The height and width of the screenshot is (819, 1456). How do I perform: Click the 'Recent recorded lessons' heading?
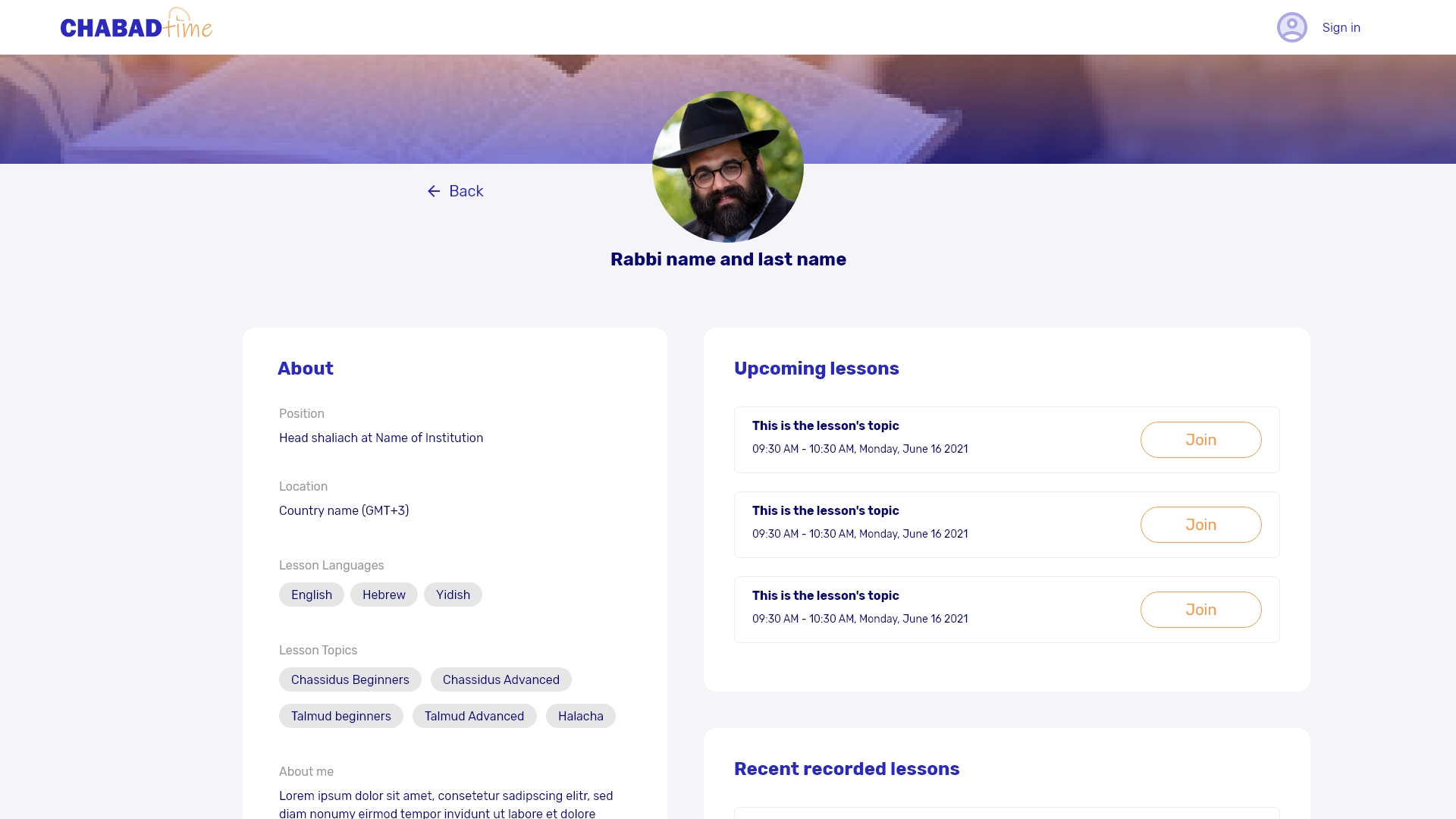pos(847,769)
